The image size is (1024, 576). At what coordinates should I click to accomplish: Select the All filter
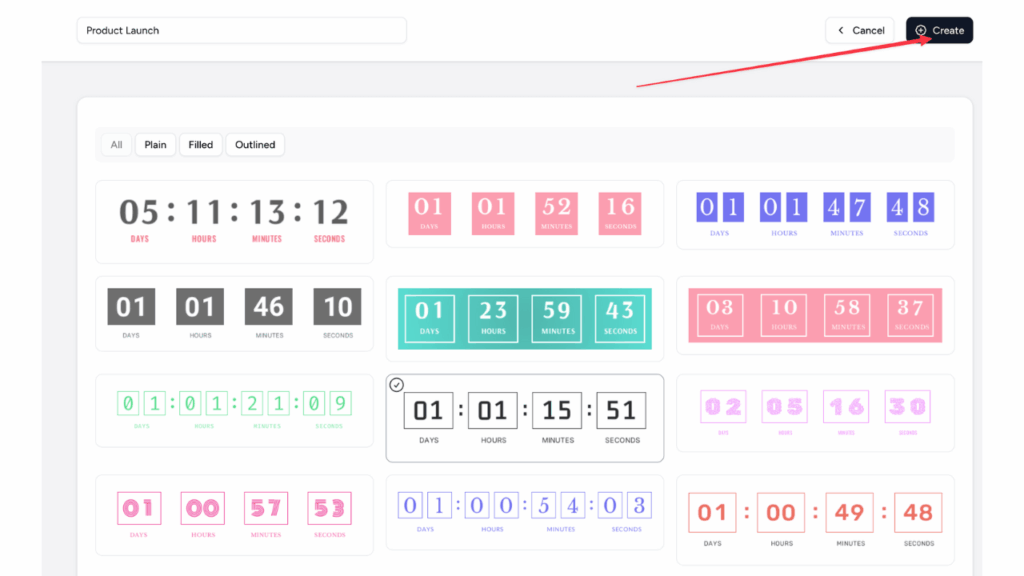pyautogui.click(x=115, y=144)
